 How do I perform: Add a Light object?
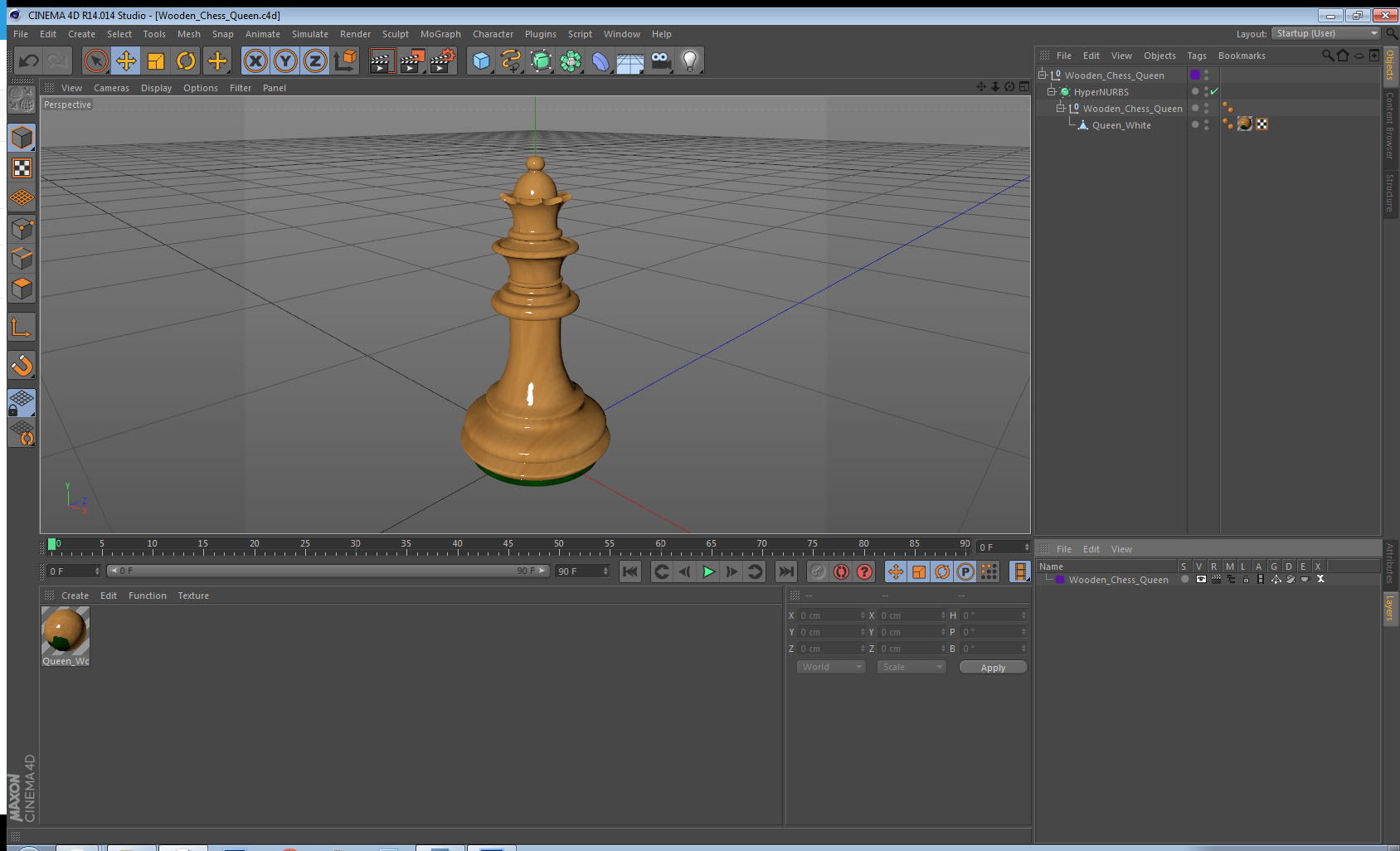coord(690,61)
